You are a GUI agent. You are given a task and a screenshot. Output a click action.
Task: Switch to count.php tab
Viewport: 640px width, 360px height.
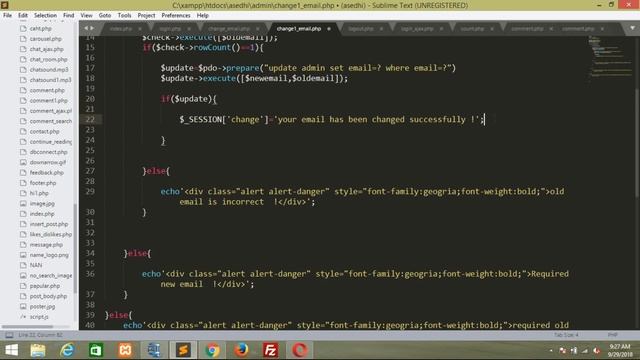coord(472,29)
